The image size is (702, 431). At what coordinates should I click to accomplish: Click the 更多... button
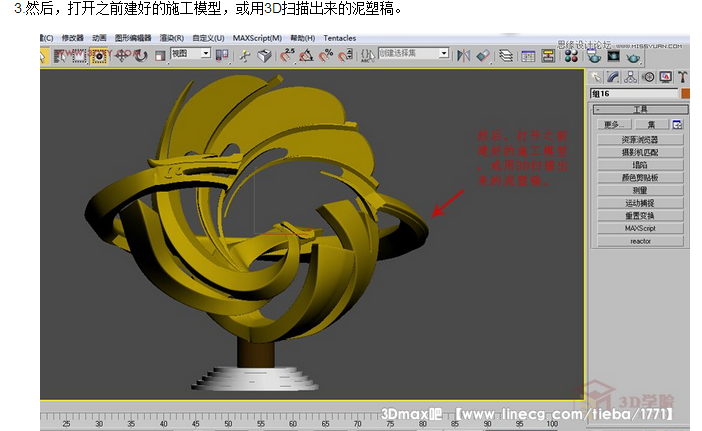point(614,124)
